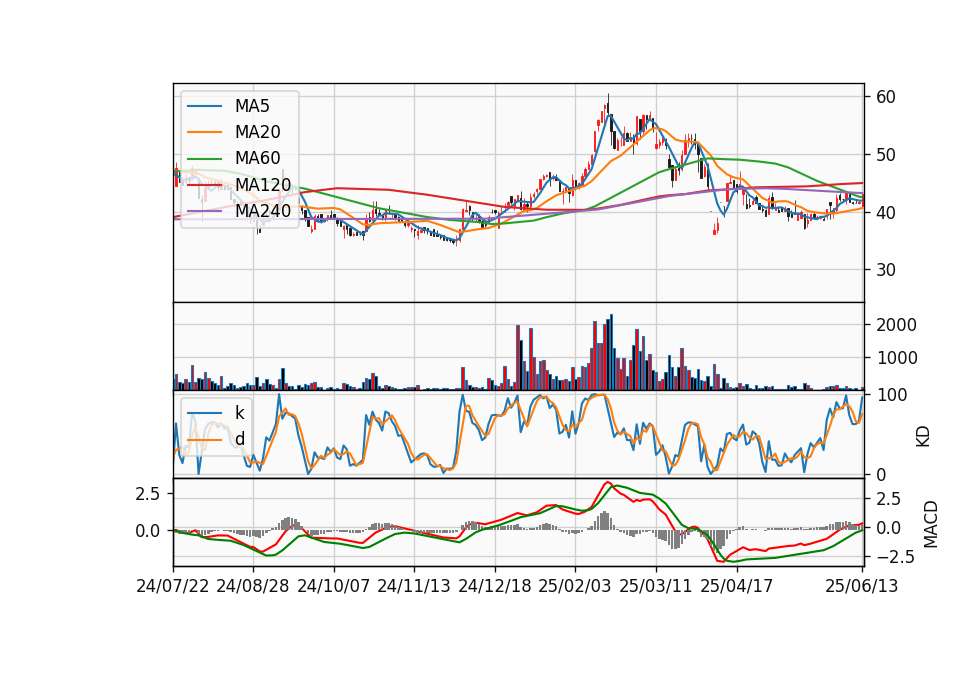Click the green MA60 legend line sample
960x690 pixels.
[204, 158]
